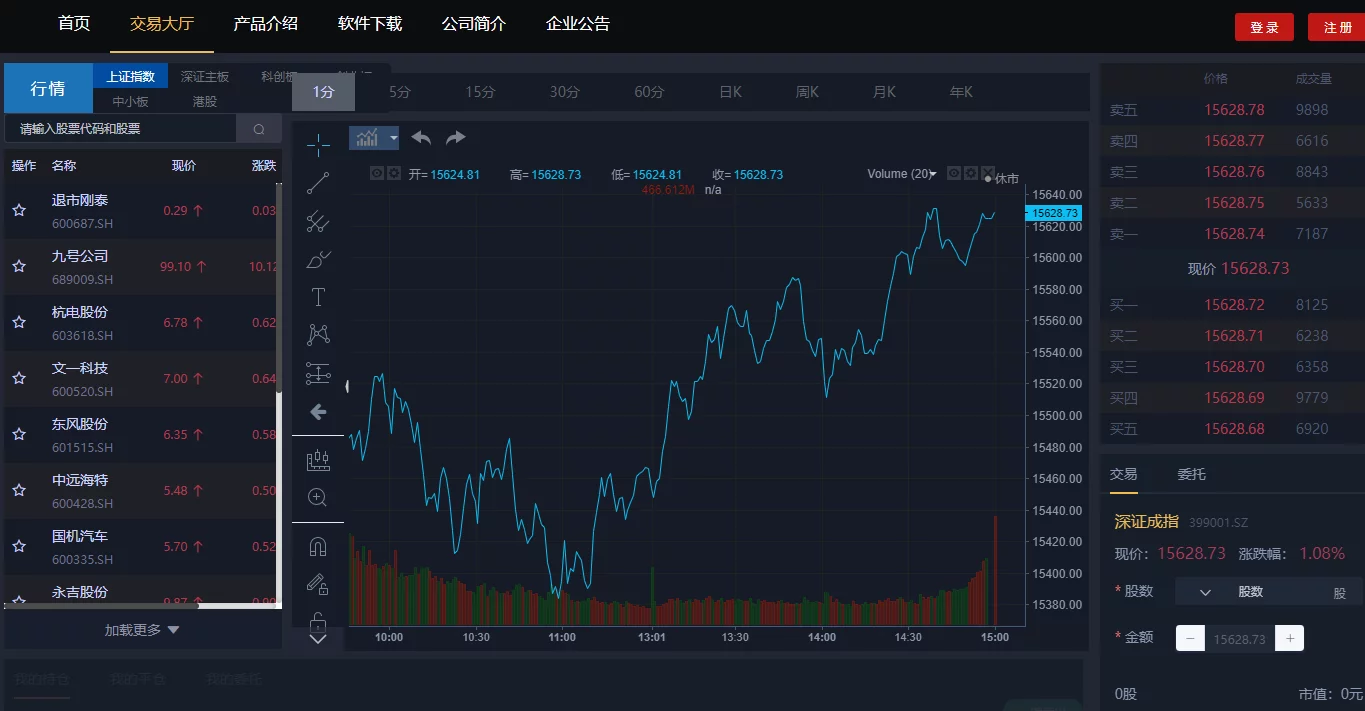Click the back arrow in drawing toolbar

318,411
